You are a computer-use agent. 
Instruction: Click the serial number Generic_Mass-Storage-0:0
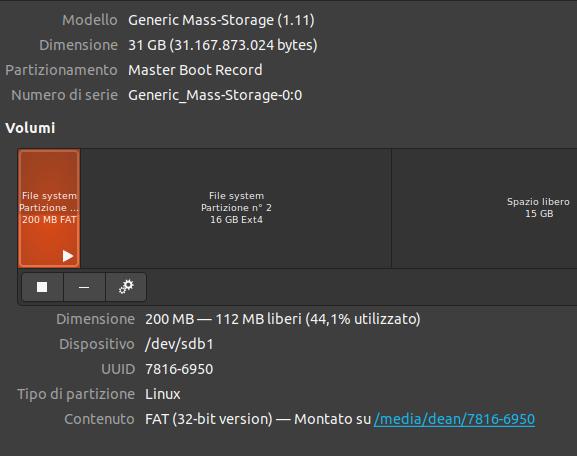coord(215,95)
